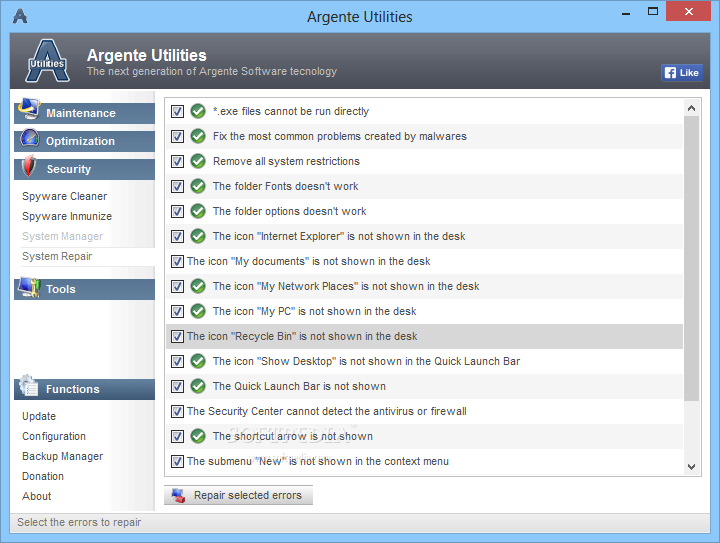Uncheck Fix most common malware problems checkbox

pos(177,136)
